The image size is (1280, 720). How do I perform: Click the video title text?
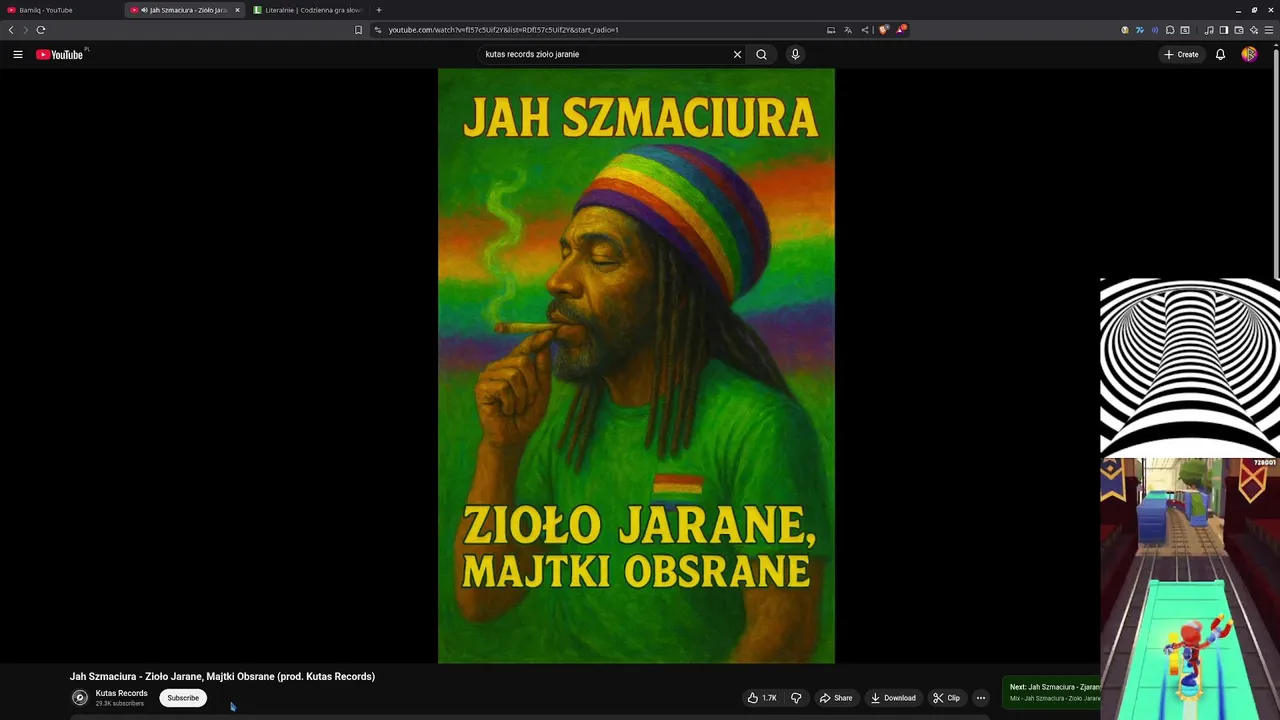222,677
